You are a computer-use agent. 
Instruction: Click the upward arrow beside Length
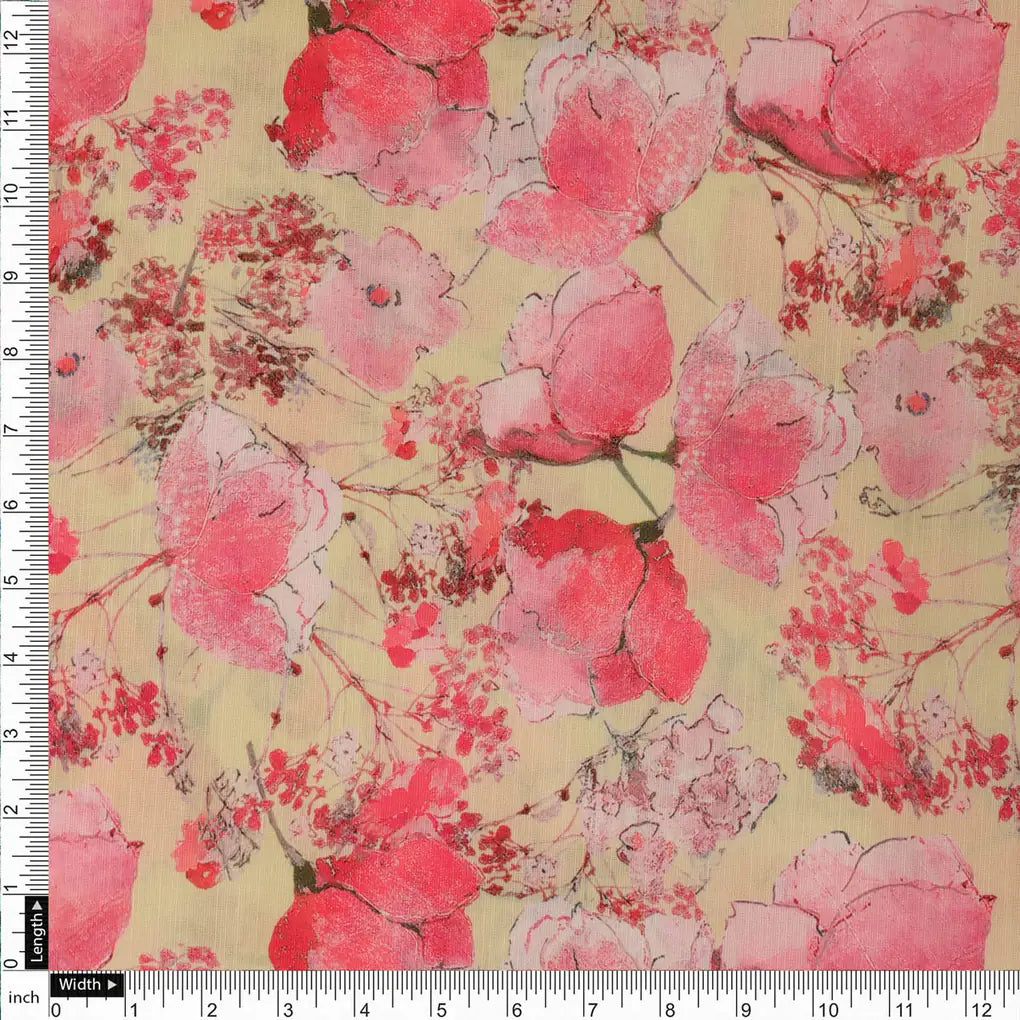tap(37, 907)
